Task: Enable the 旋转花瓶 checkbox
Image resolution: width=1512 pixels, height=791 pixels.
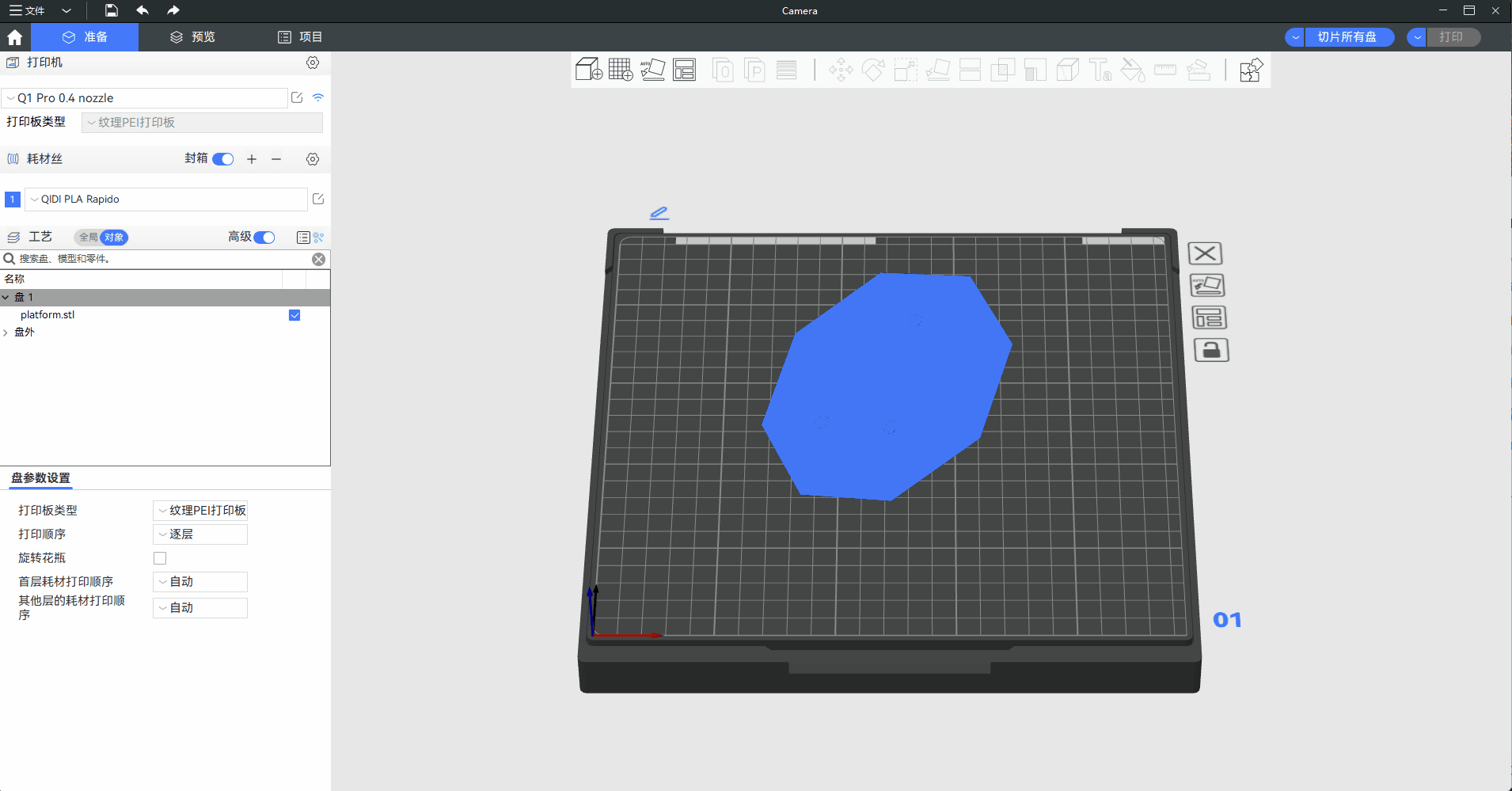Action: click(160, 558)
